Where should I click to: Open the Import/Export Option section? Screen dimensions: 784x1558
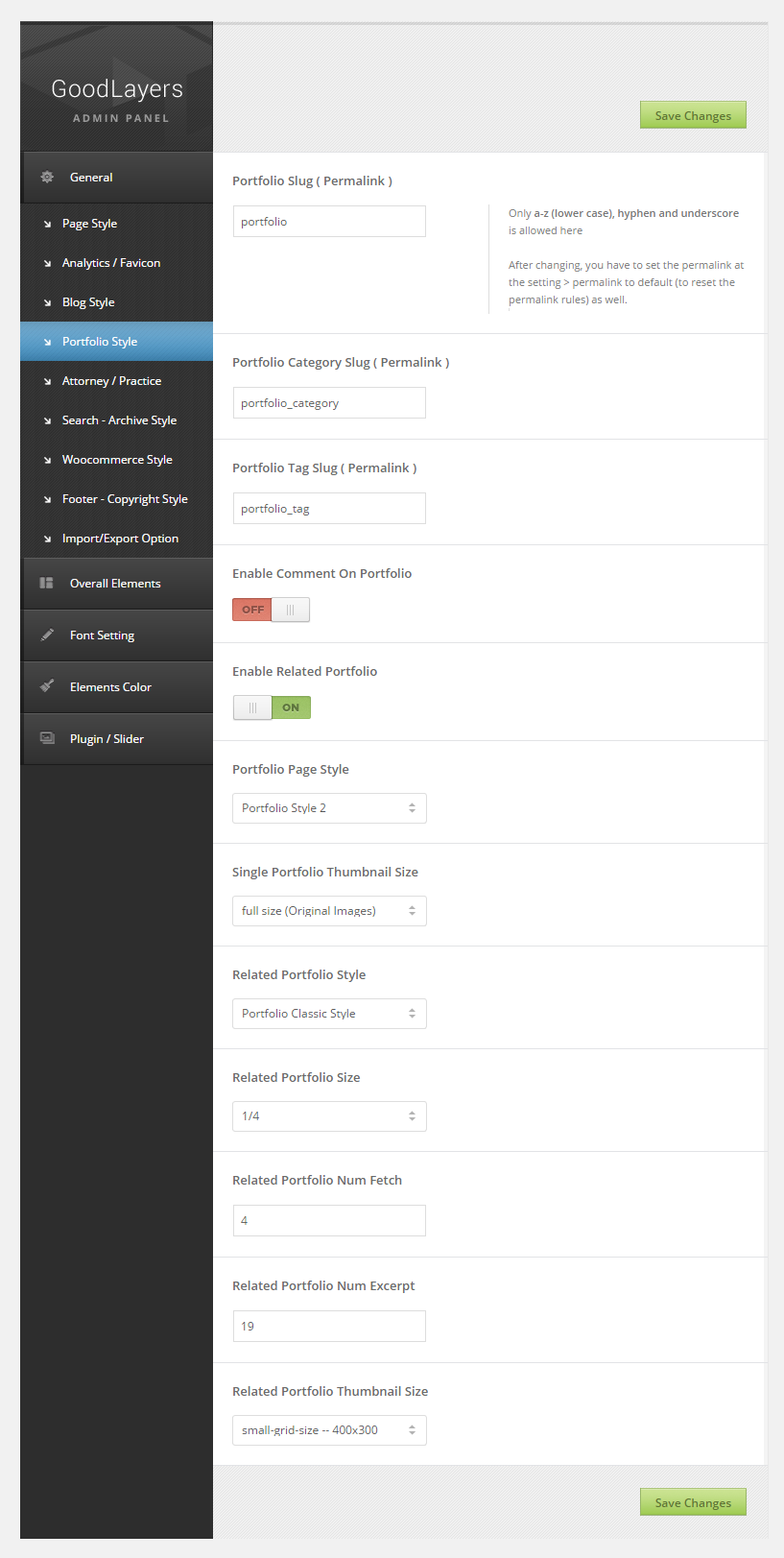tap(120, 539)
